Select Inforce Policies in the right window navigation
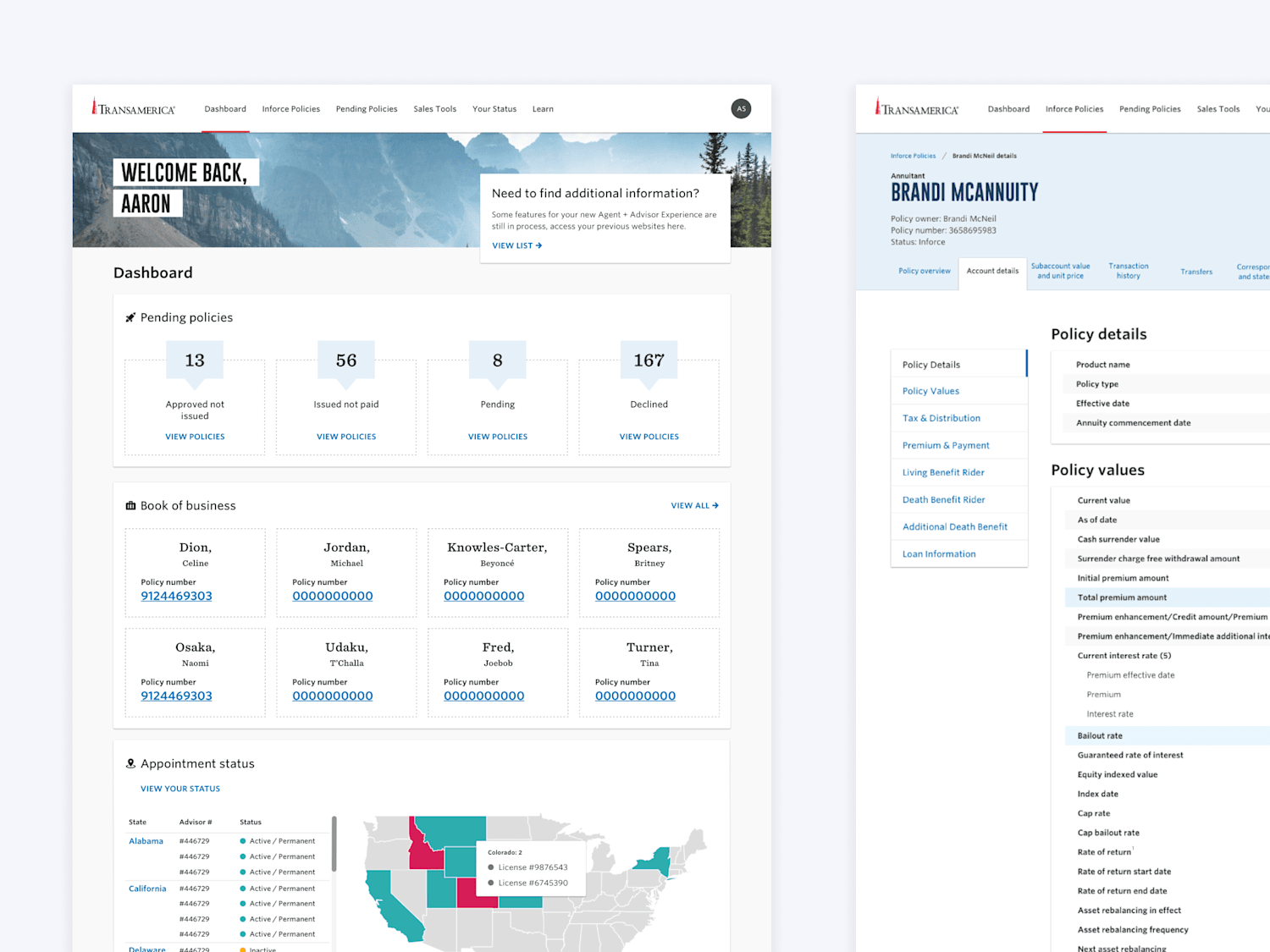 (1074, 109)
